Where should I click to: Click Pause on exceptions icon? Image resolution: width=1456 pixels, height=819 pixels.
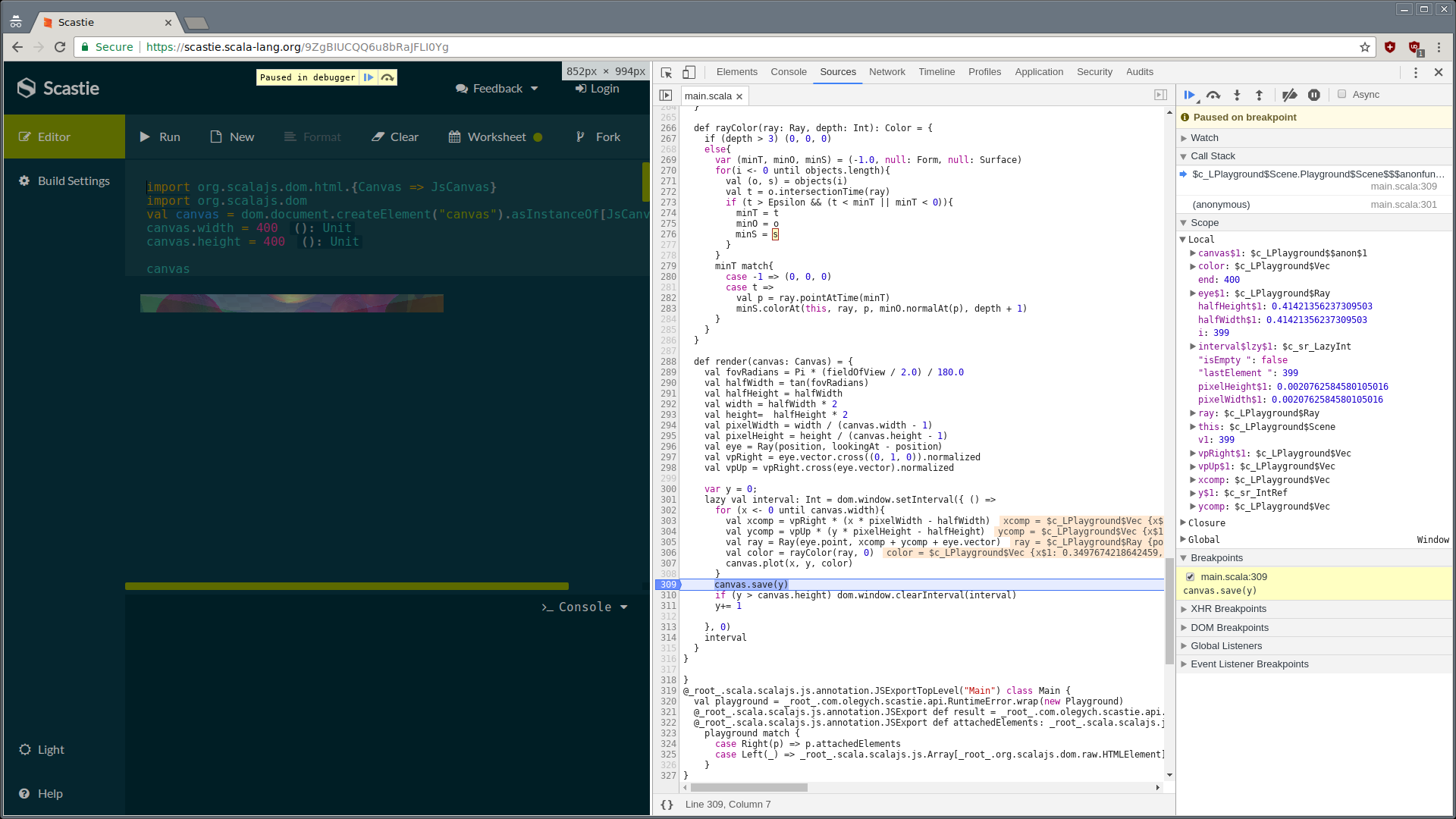(1314, 95)
